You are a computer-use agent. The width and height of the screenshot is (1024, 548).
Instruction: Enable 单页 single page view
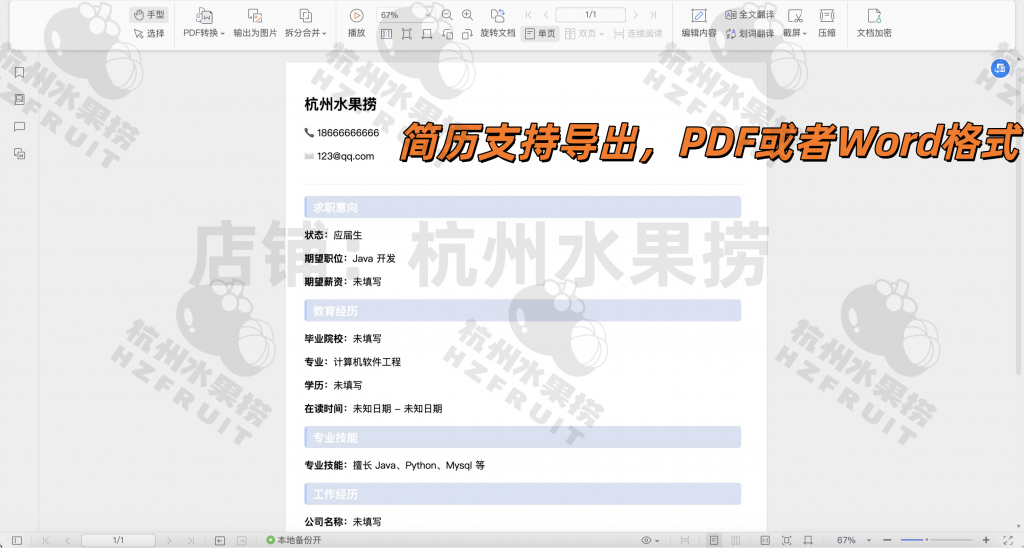pos(540,33)
